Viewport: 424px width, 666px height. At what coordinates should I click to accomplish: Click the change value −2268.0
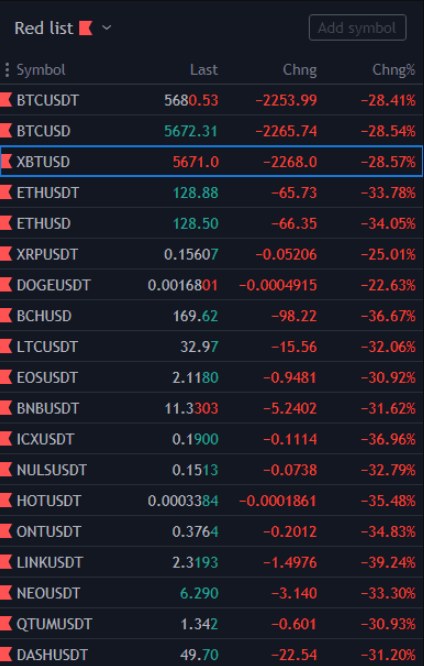click(x=290, y=161)
